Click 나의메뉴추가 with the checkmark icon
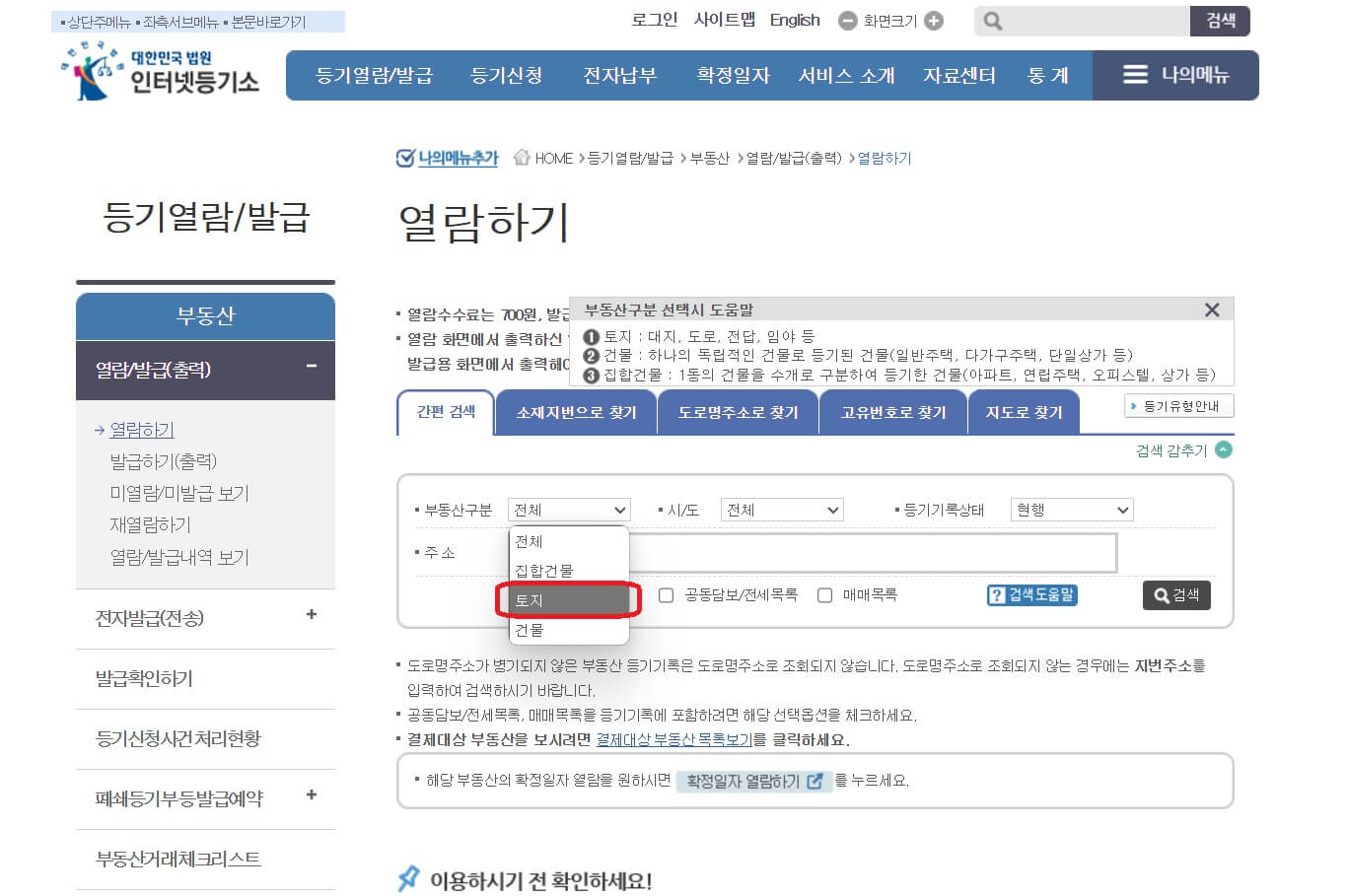Screen dimensions: 1347x896 pyautogui.click(x=449, y=158)
